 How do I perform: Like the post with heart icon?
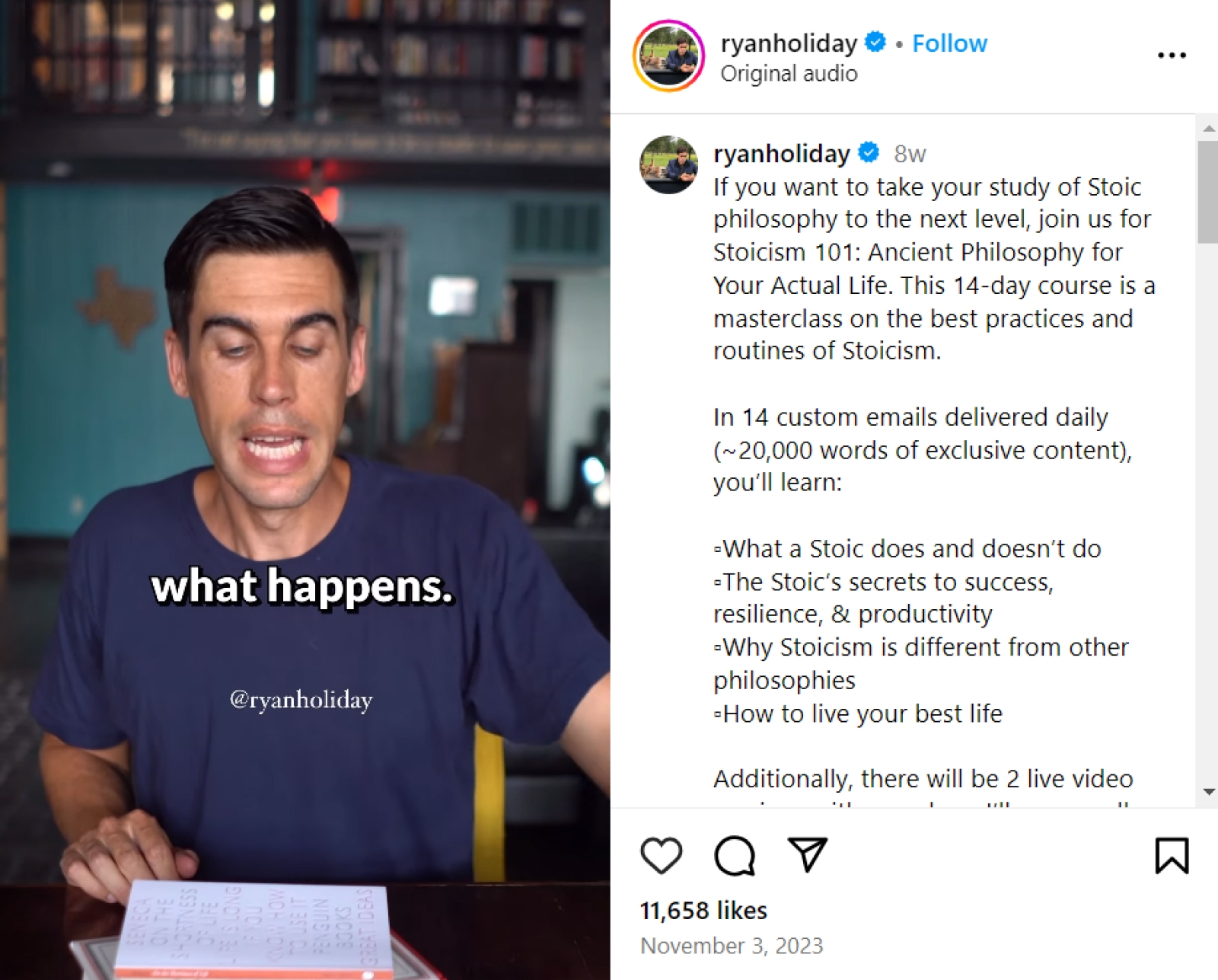click(661, 855)
